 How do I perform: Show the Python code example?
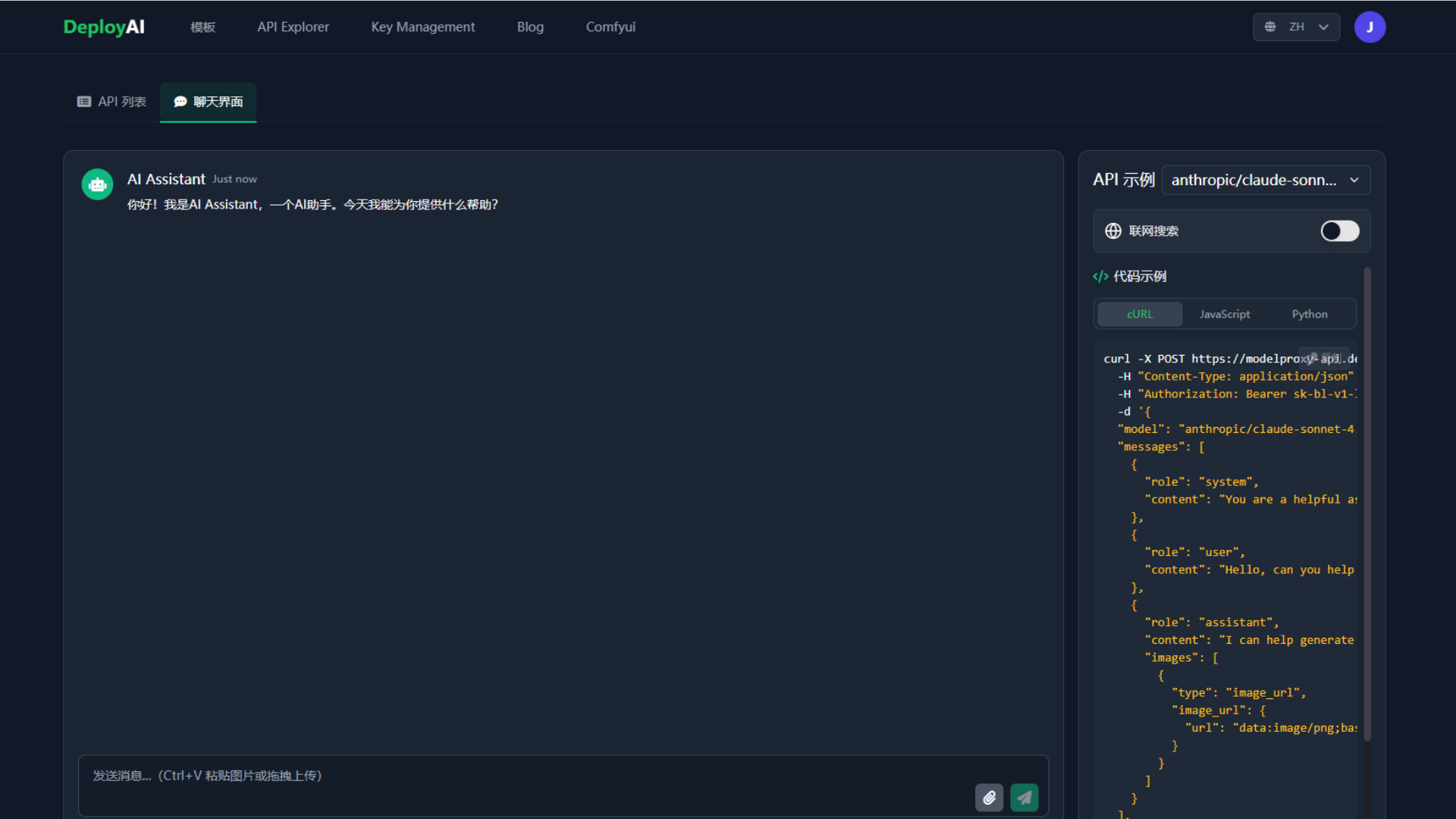(x=1309, y=314)
